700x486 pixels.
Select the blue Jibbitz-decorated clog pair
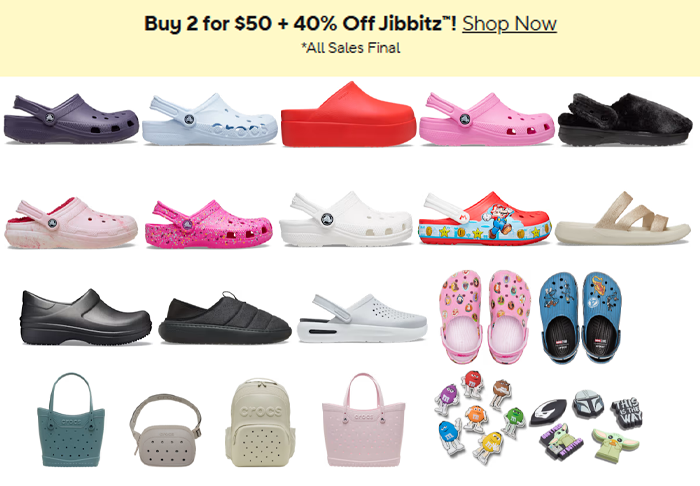pos(580,317)
